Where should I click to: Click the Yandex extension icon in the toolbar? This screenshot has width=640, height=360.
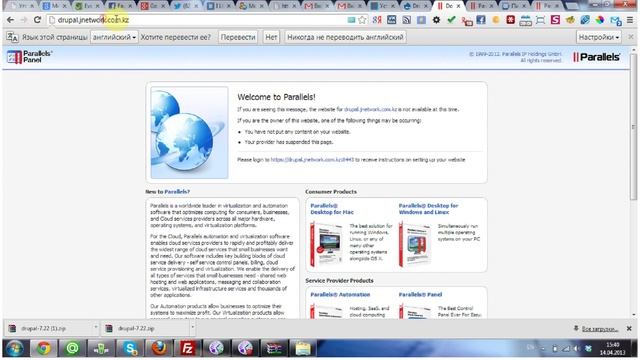pos(377,20)
